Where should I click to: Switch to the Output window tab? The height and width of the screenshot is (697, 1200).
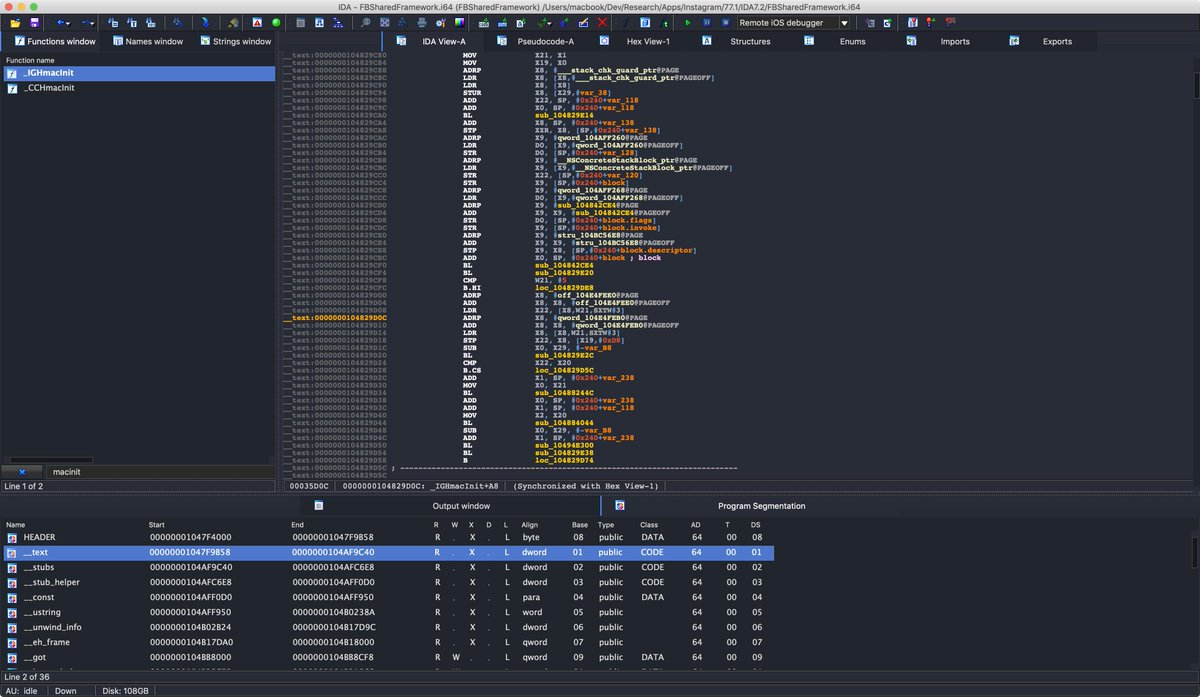(461, 506)
